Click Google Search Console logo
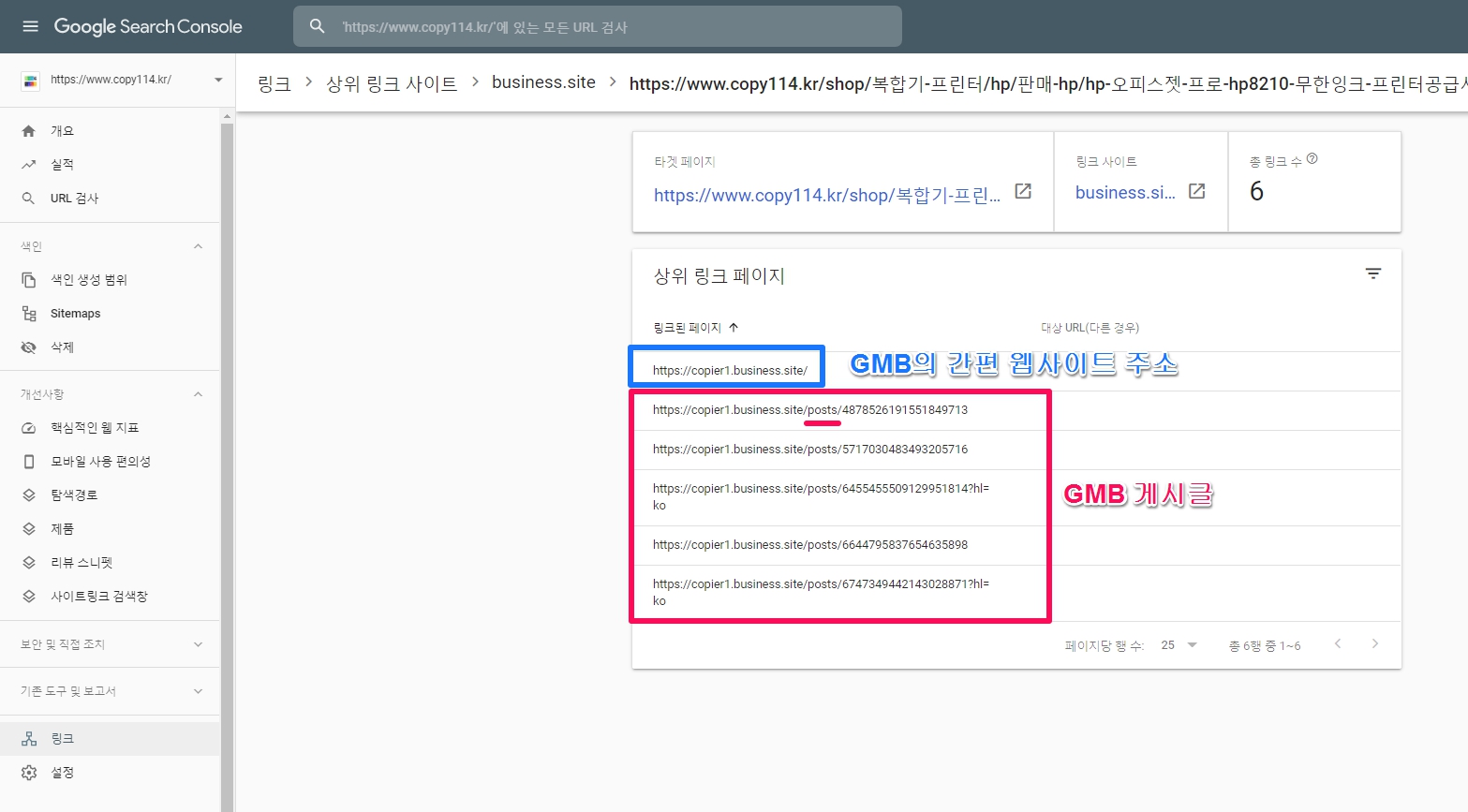The height and width of the screenshot is (812, 1468). 148,26
